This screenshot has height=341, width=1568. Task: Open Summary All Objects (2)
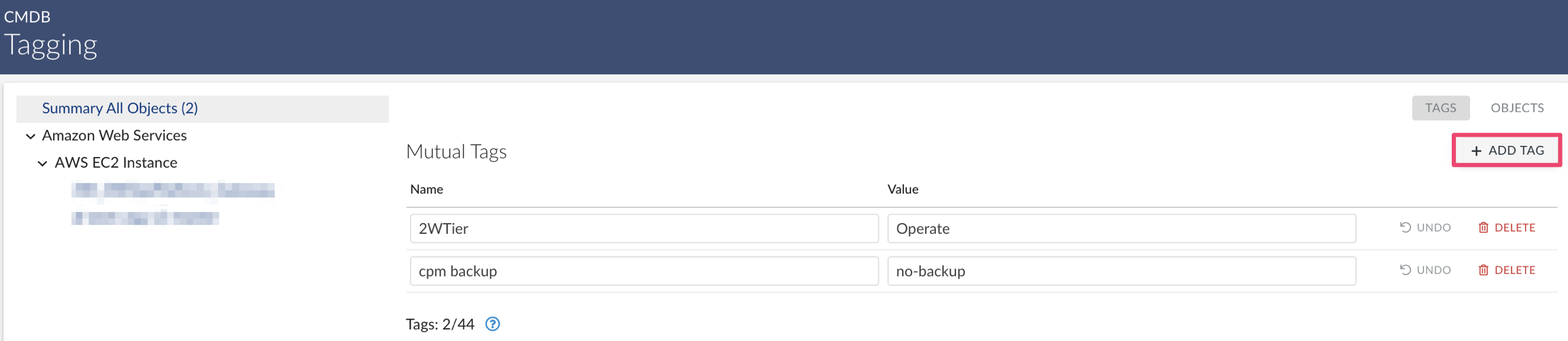click(x=120, y=108)
